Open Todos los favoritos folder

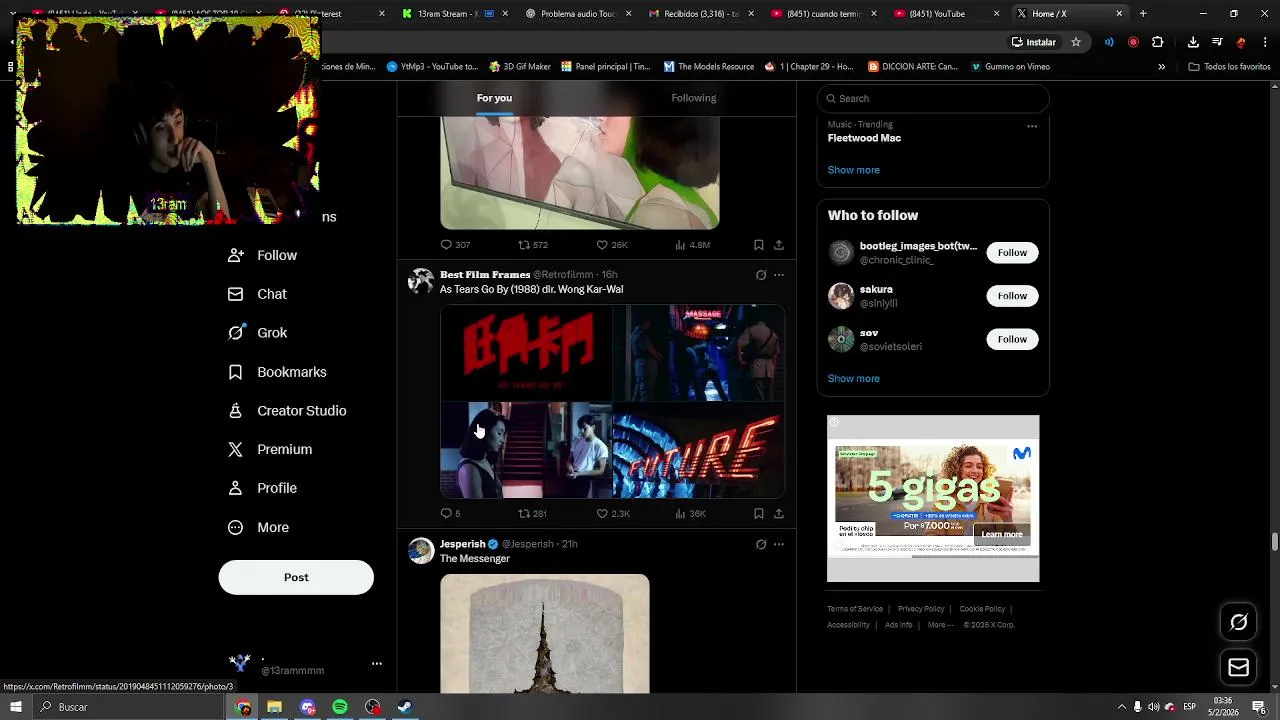pos(1229,67)
